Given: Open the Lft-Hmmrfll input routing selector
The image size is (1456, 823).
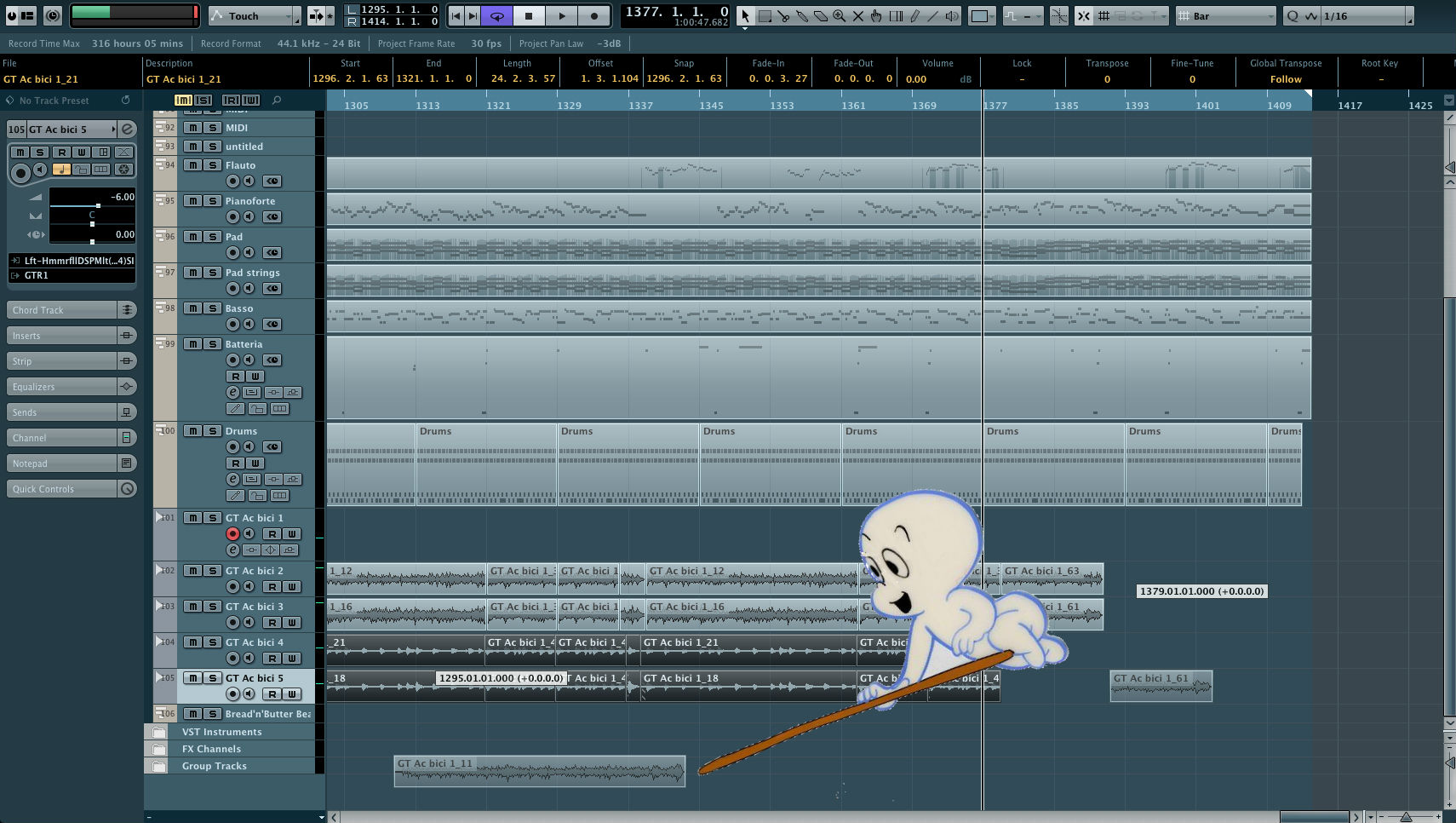Looking at the screenshot, I should click(72, 261).
